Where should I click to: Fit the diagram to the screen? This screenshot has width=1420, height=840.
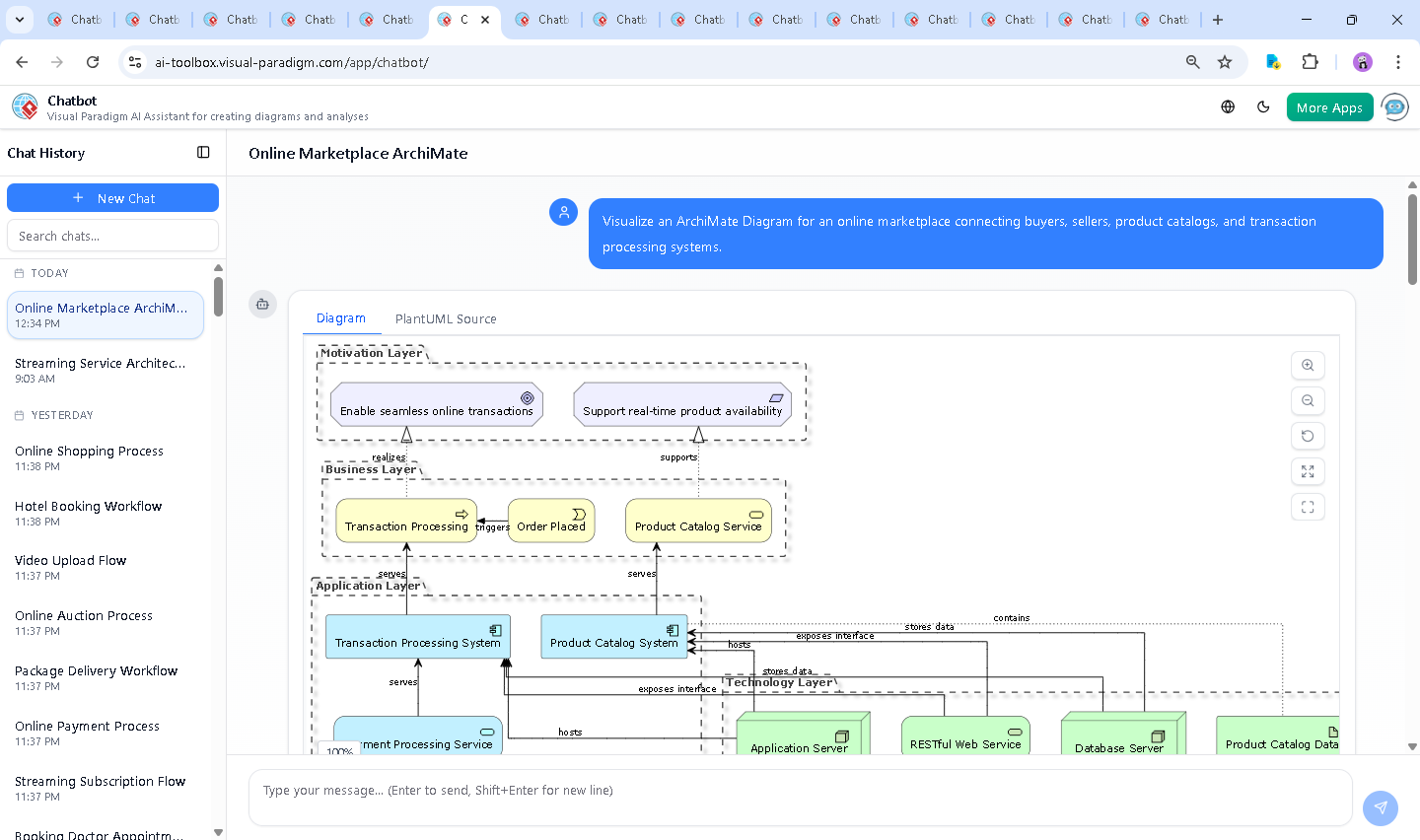(1308, 507)
